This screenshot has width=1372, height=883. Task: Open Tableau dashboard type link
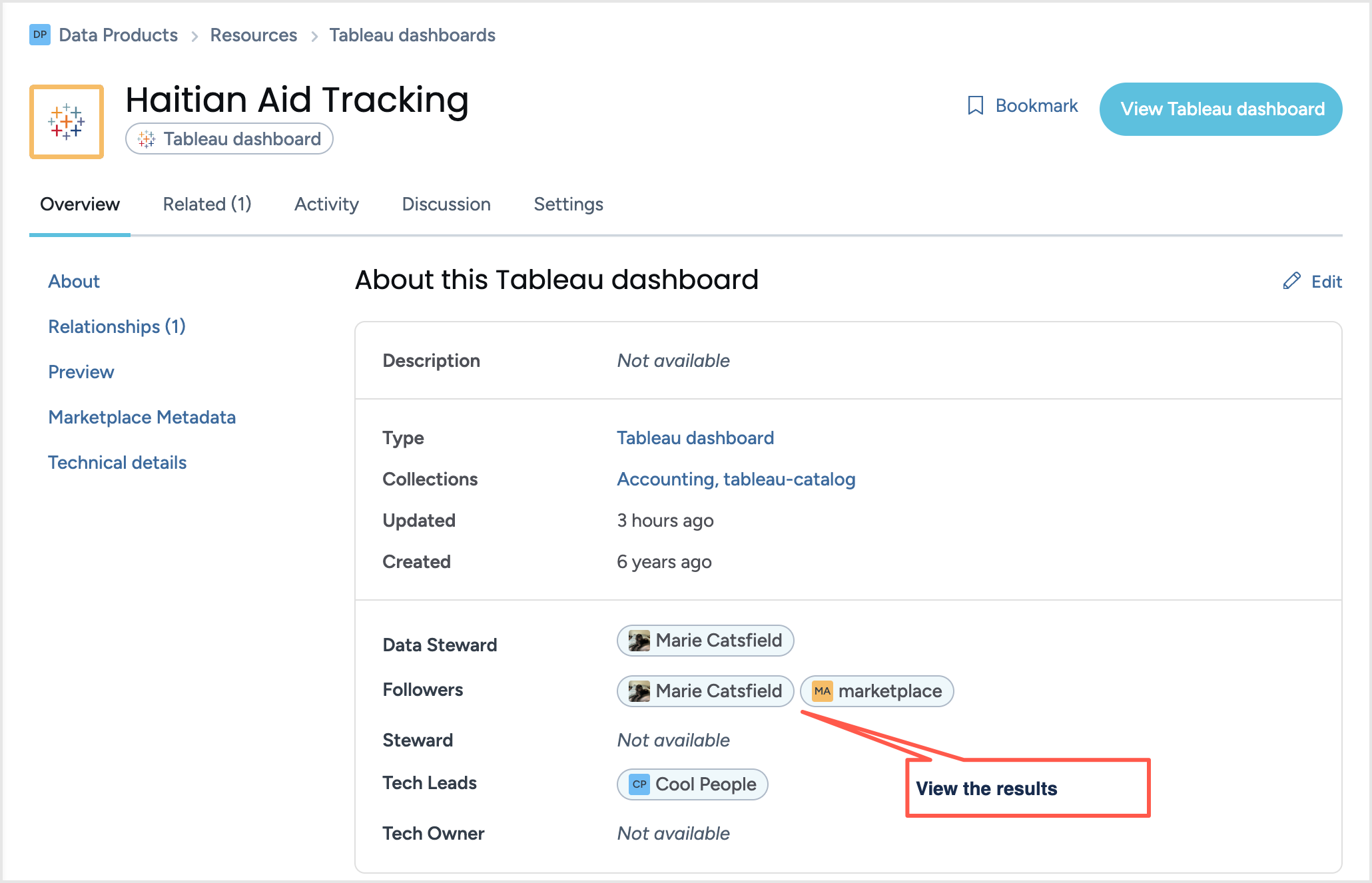pos(695,438)
